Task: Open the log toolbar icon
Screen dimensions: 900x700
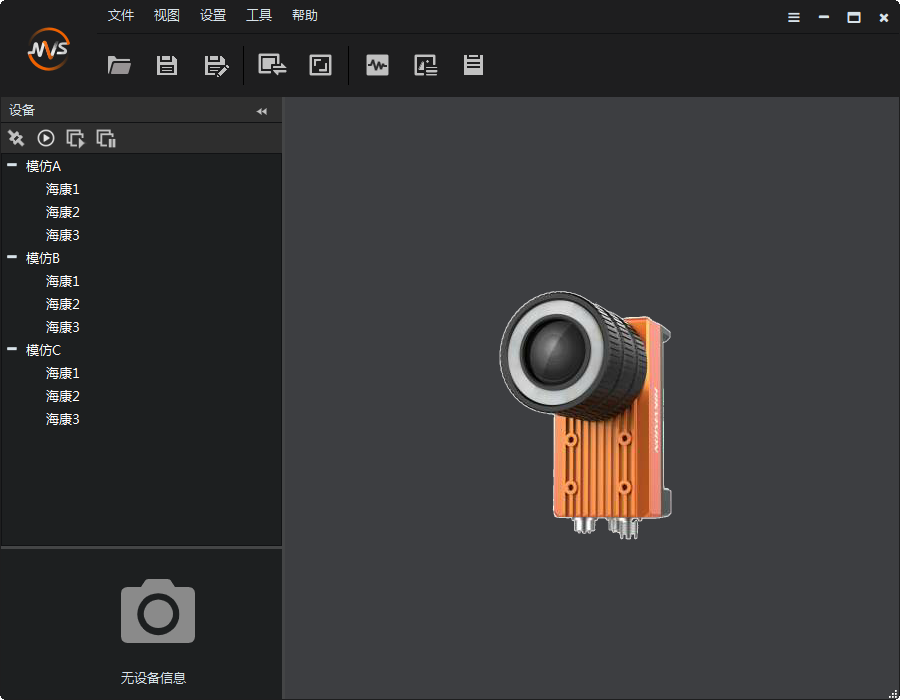Action: pyautogui.click(x=472, y=65)
